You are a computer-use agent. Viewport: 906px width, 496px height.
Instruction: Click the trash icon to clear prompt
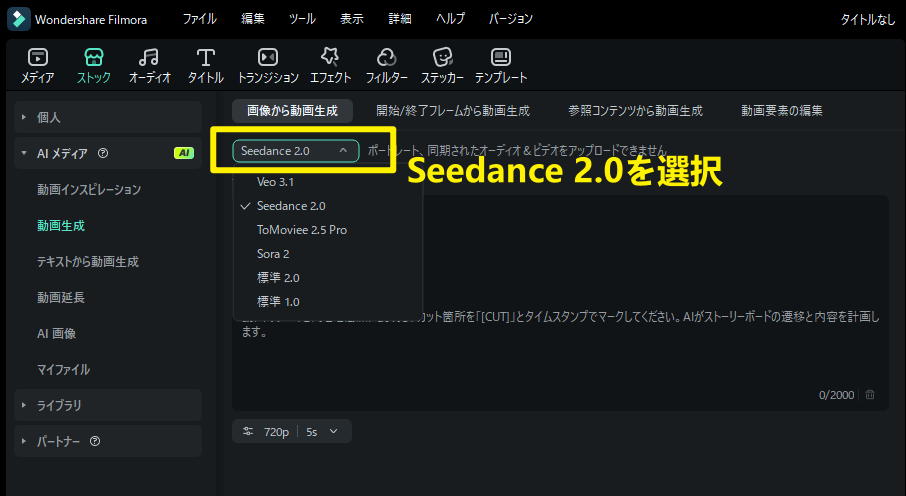(870, 395)
